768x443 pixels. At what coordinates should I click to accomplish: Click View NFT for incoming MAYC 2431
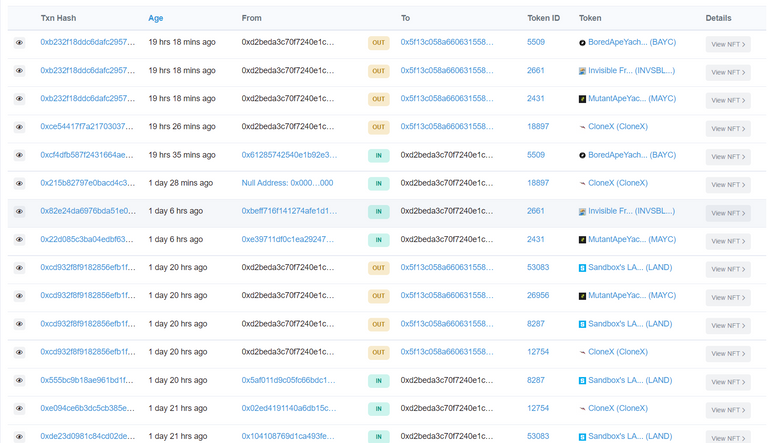point(728,241)
